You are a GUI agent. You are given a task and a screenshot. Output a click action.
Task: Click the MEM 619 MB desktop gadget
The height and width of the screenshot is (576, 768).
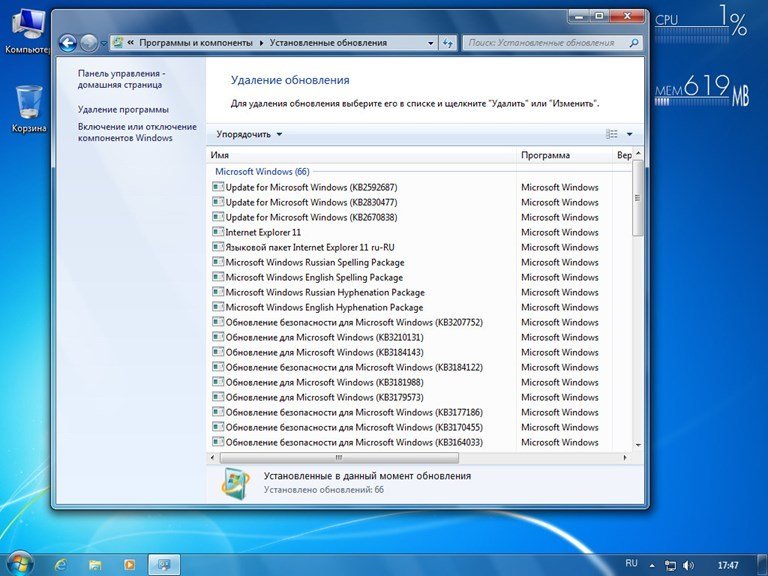pos(701,91)
